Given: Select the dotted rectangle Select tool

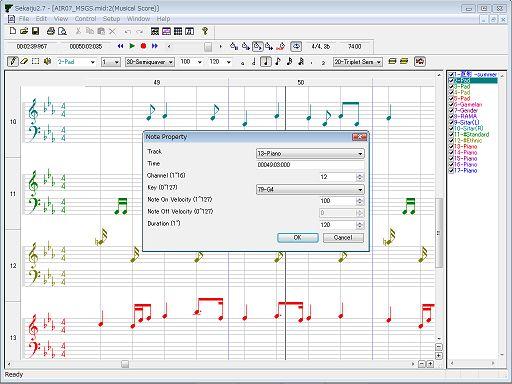Looking at the screenshot, I should tap(35, 61).
